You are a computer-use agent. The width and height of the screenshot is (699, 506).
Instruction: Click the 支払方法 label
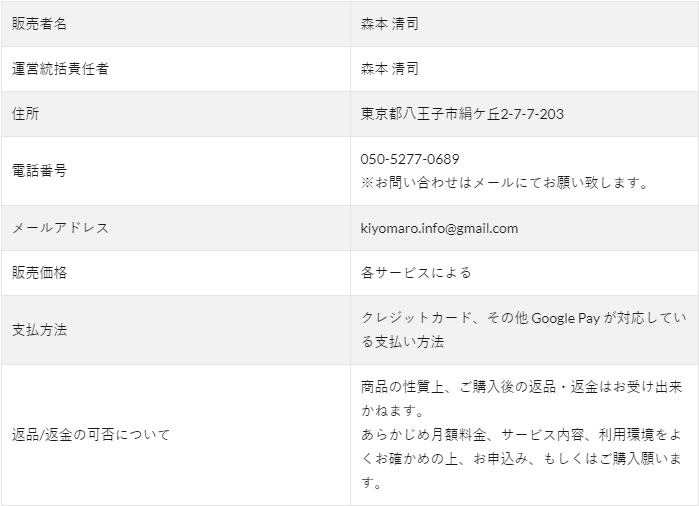[39, 330]
